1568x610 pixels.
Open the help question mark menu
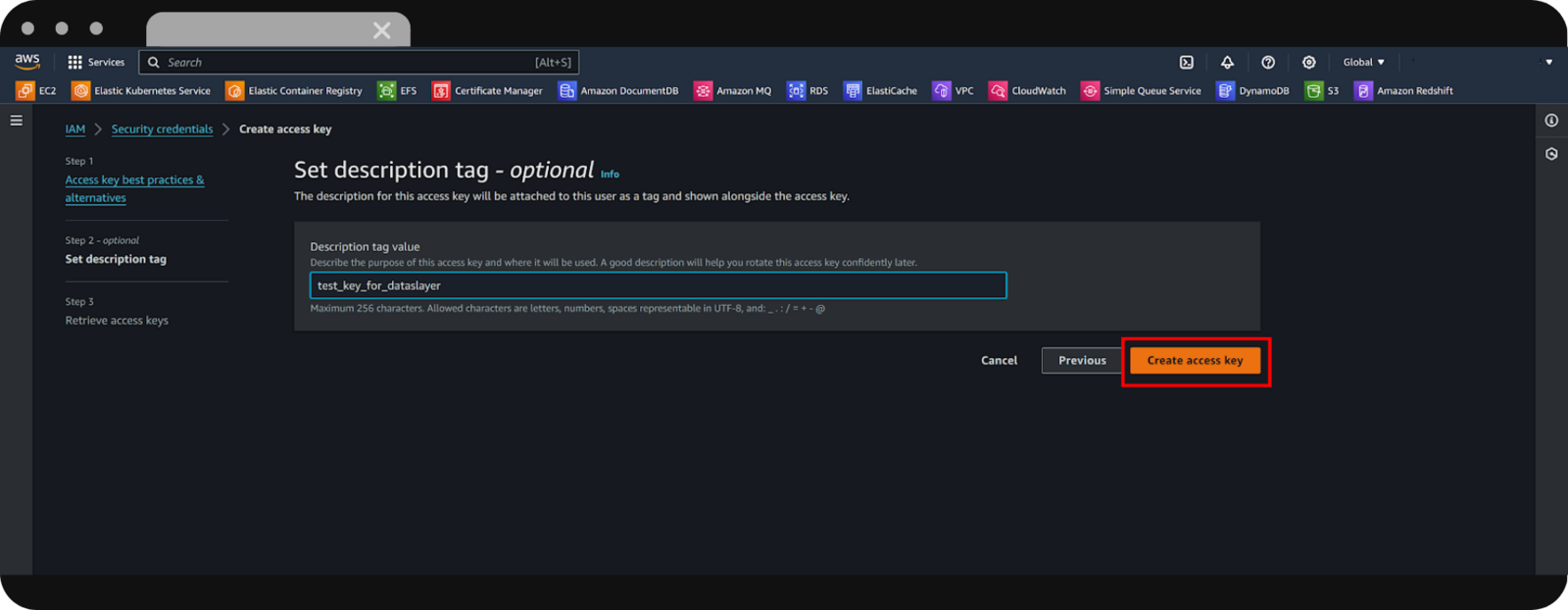[1268, 62]
